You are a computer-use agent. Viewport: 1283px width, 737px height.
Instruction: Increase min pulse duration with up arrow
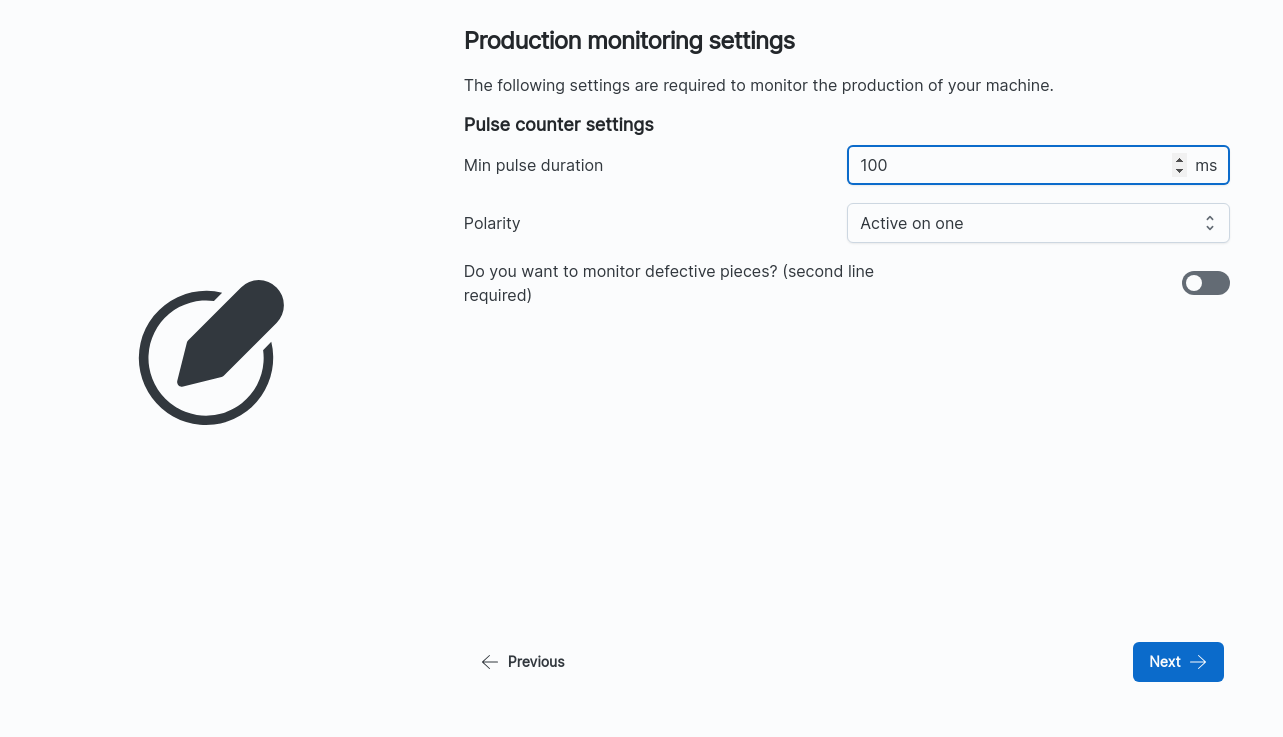point(1180,160)
